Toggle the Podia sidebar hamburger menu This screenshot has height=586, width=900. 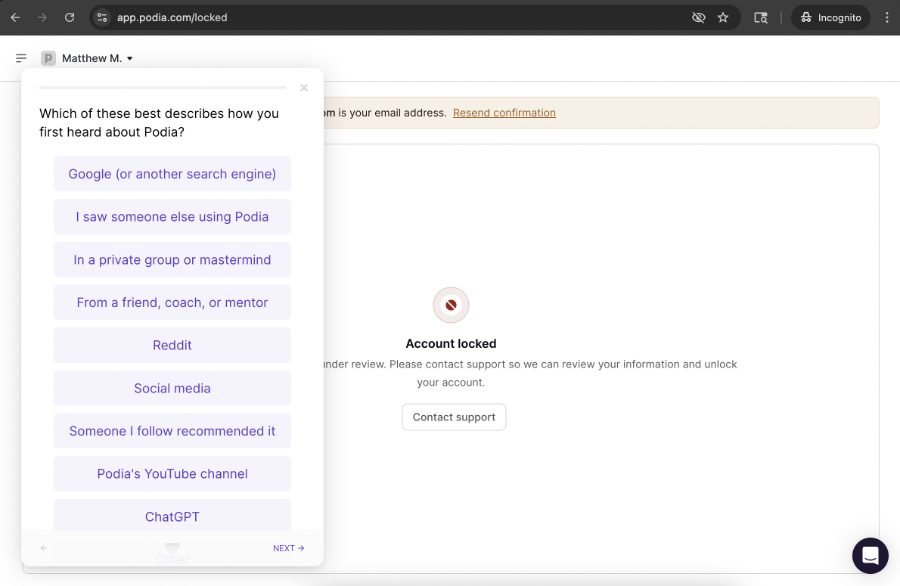point(21,58)
